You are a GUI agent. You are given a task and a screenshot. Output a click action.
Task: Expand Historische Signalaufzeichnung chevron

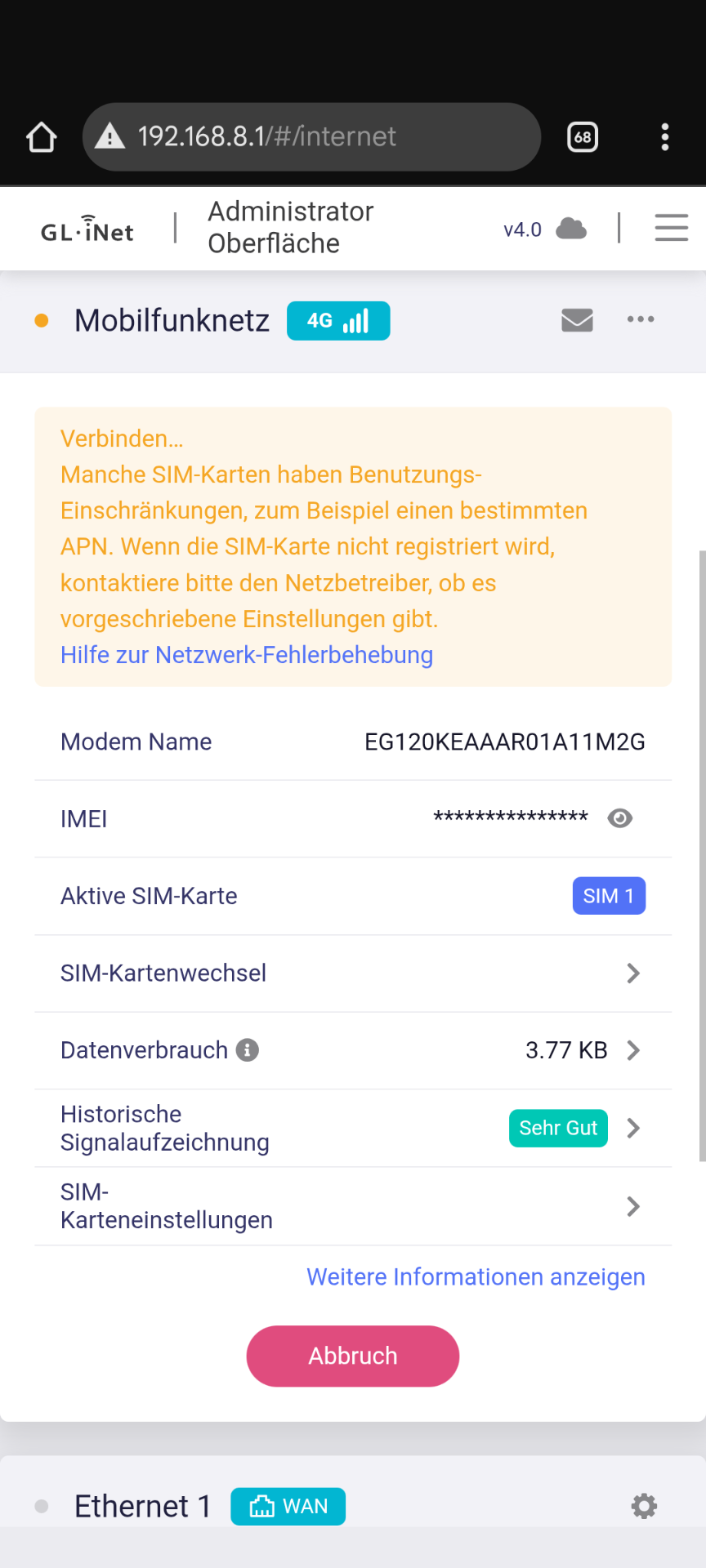tap(632, 1129)
